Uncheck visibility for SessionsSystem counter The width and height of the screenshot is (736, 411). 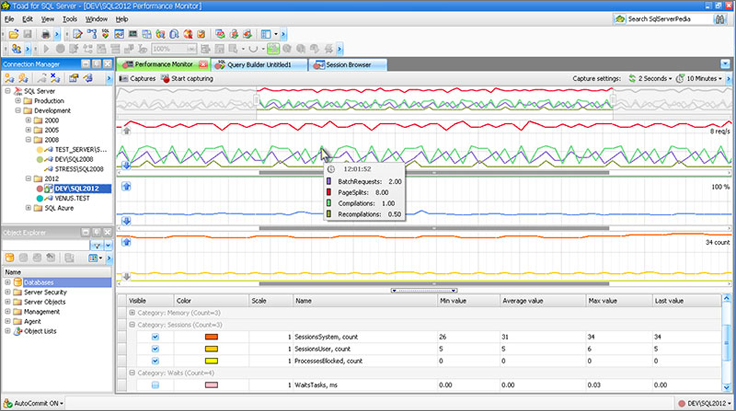click(x=155, y=336)
